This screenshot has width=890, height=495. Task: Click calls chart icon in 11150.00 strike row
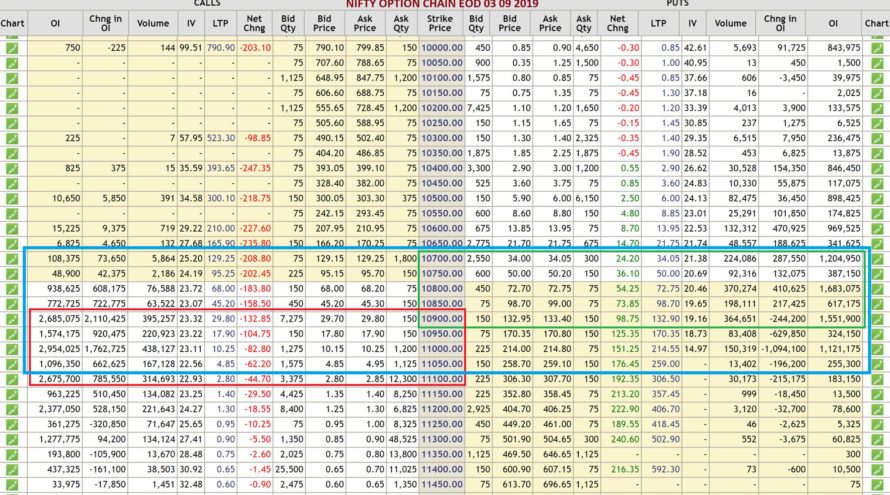point(12,394)
